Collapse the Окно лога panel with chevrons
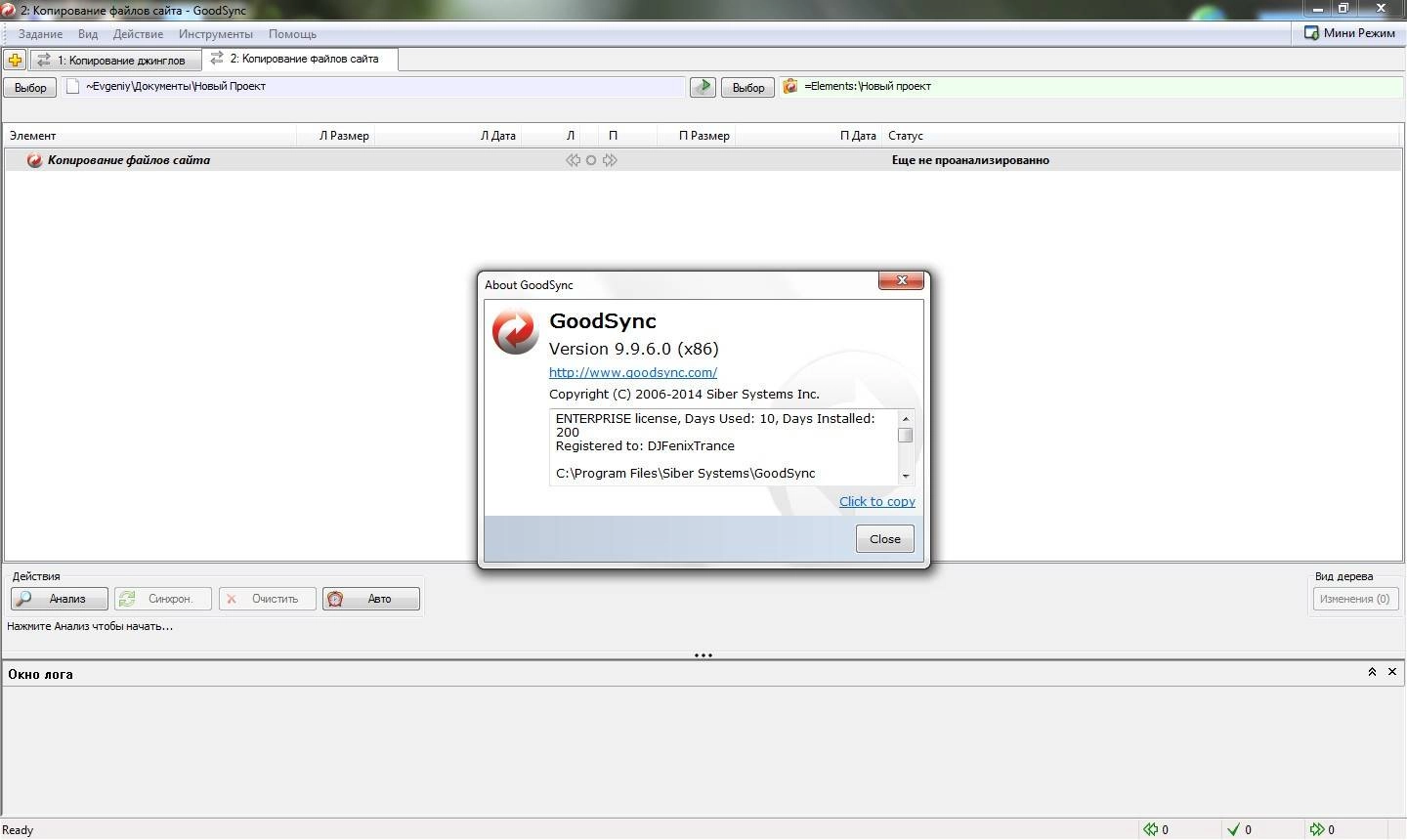Image resolution: width=1407 pixels, height=840 pixels. [1372, 672]
